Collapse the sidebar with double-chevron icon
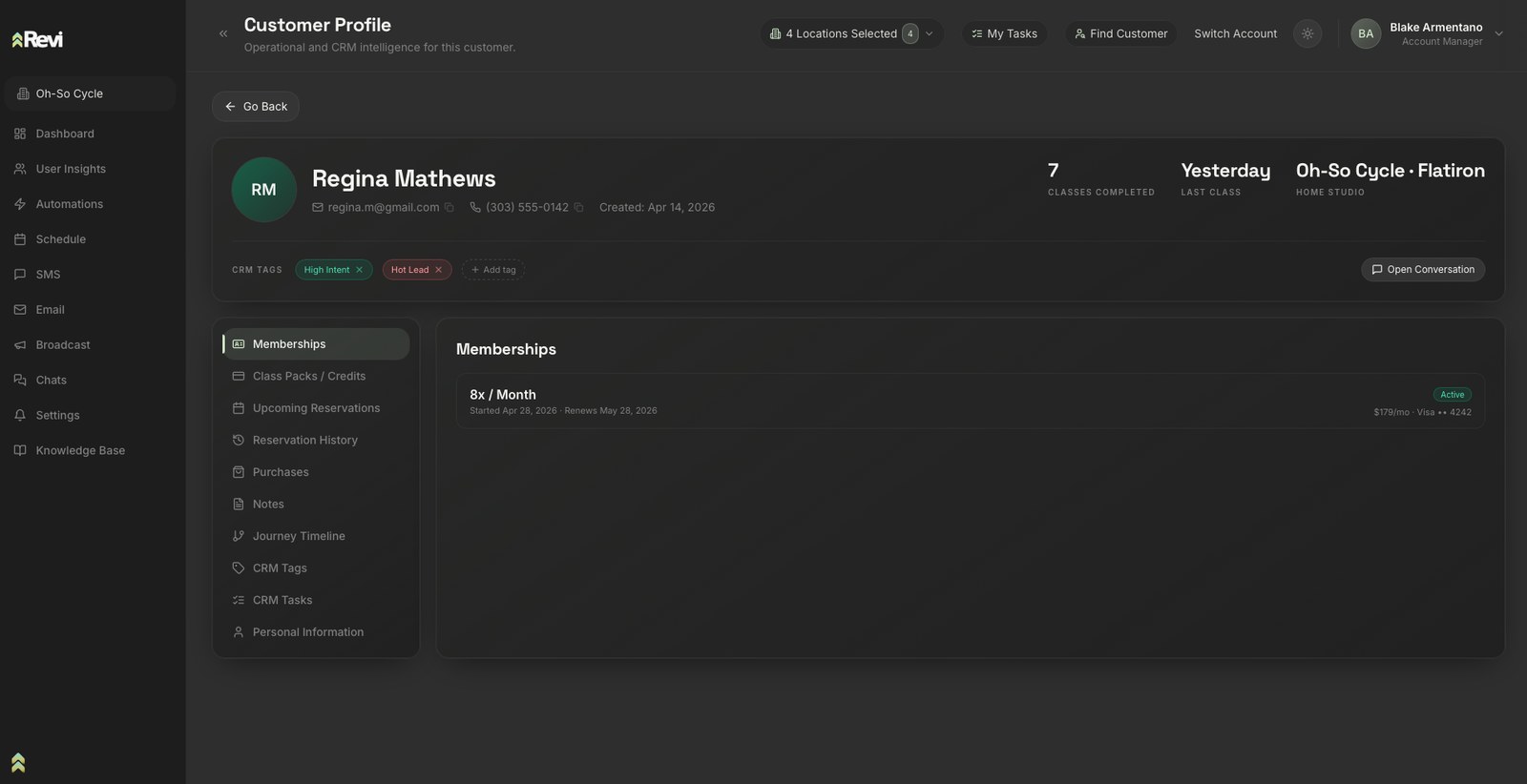This screenshot has width=1527, height=784. [x=223, y=33]
